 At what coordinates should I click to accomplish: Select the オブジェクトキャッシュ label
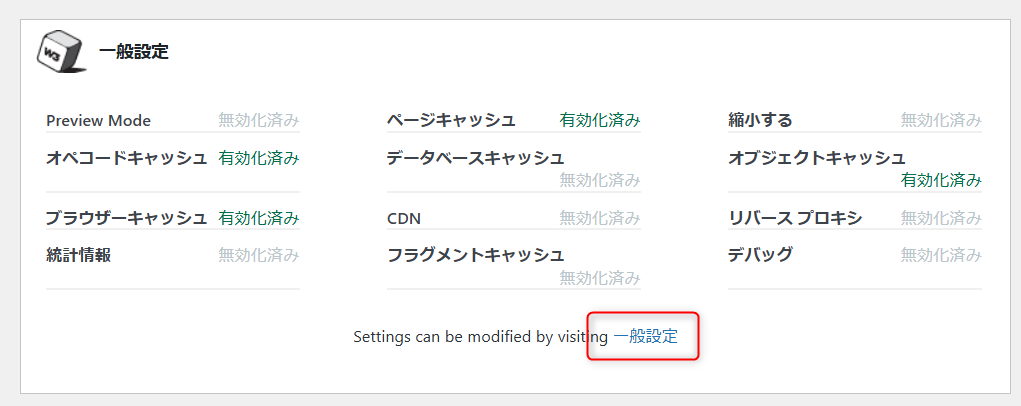(817, 158)
